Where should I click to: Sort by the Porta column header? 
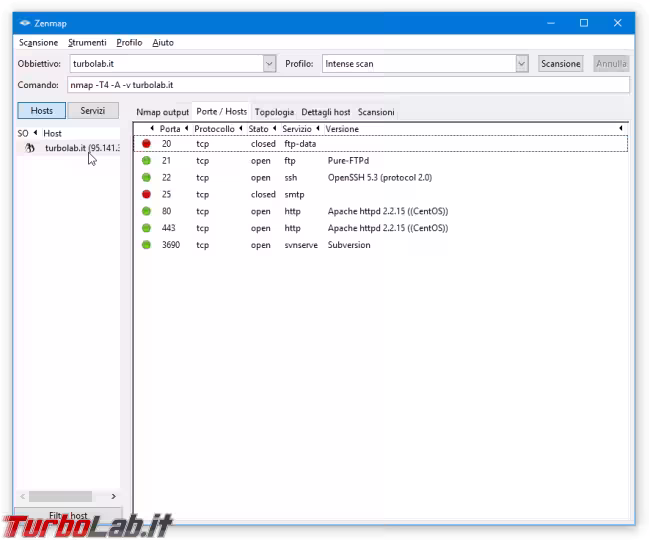(170, 129)
